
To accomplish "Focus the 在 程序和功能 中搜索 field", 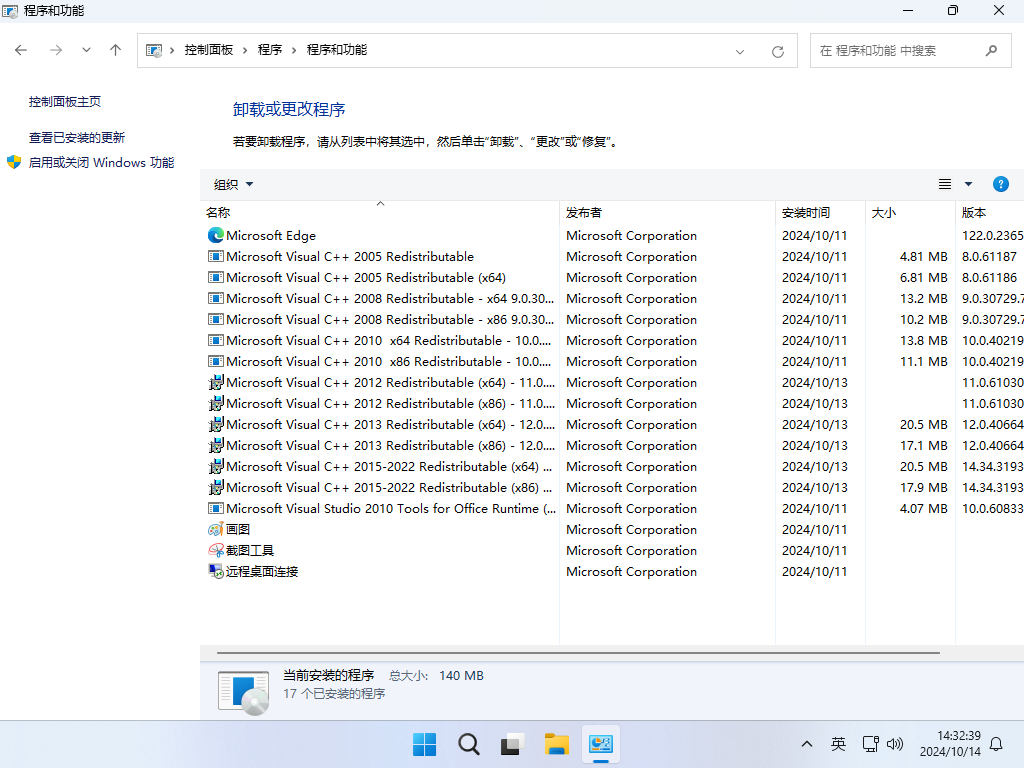I will click(910, 50).
